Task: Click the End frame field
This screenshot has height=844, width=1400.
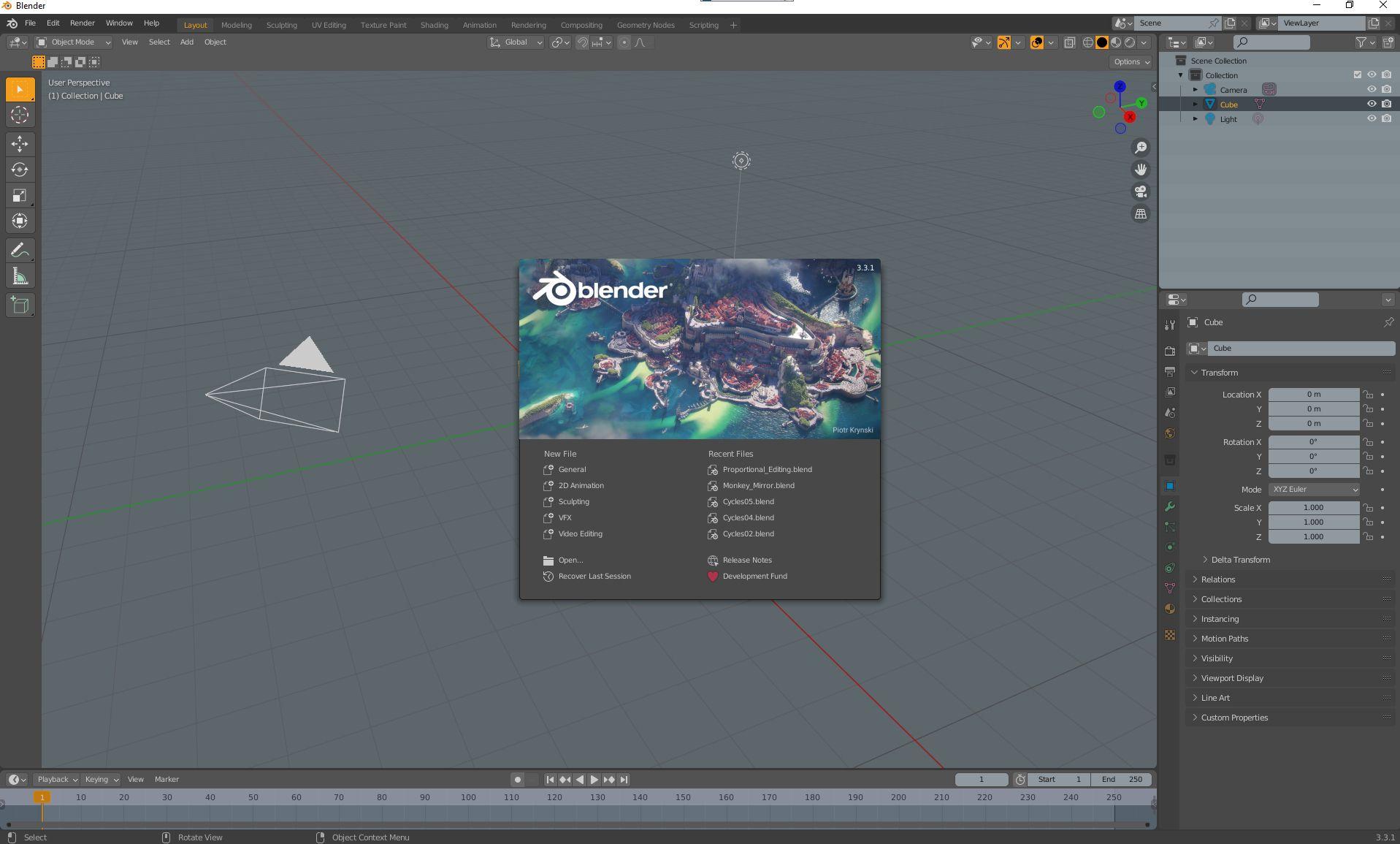Action: pos(1122,780)
